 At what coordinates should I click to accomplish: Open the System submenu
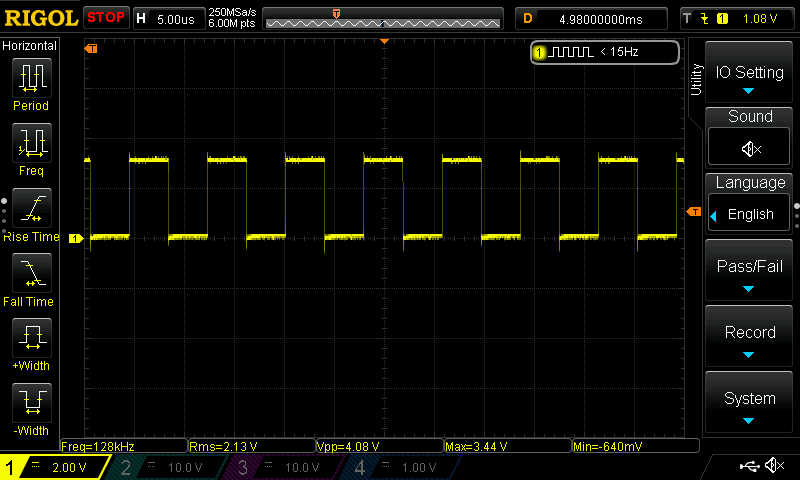pos(749,402)
